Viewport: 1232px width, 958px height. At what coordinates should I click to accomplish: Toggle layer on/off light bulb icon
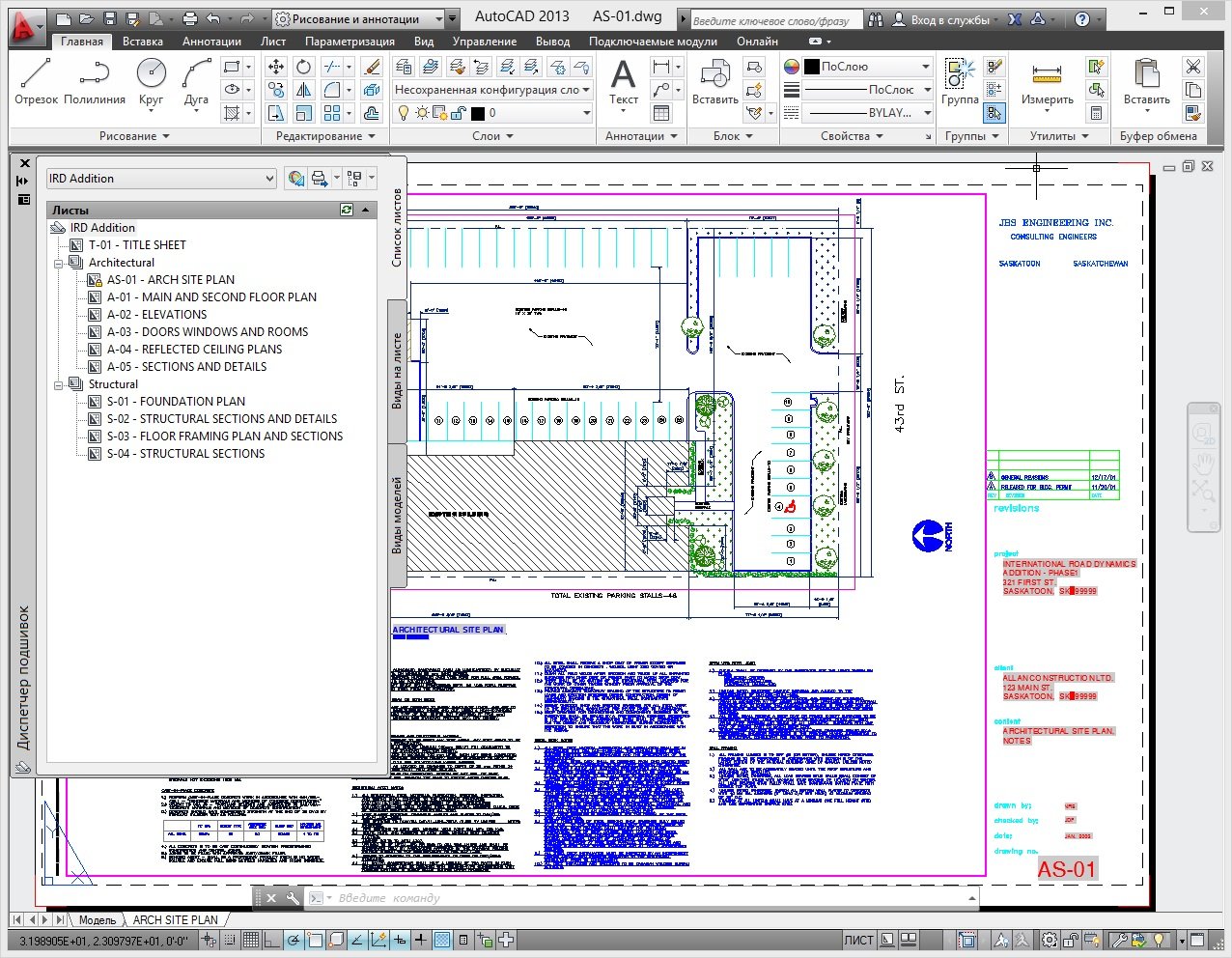404,113
